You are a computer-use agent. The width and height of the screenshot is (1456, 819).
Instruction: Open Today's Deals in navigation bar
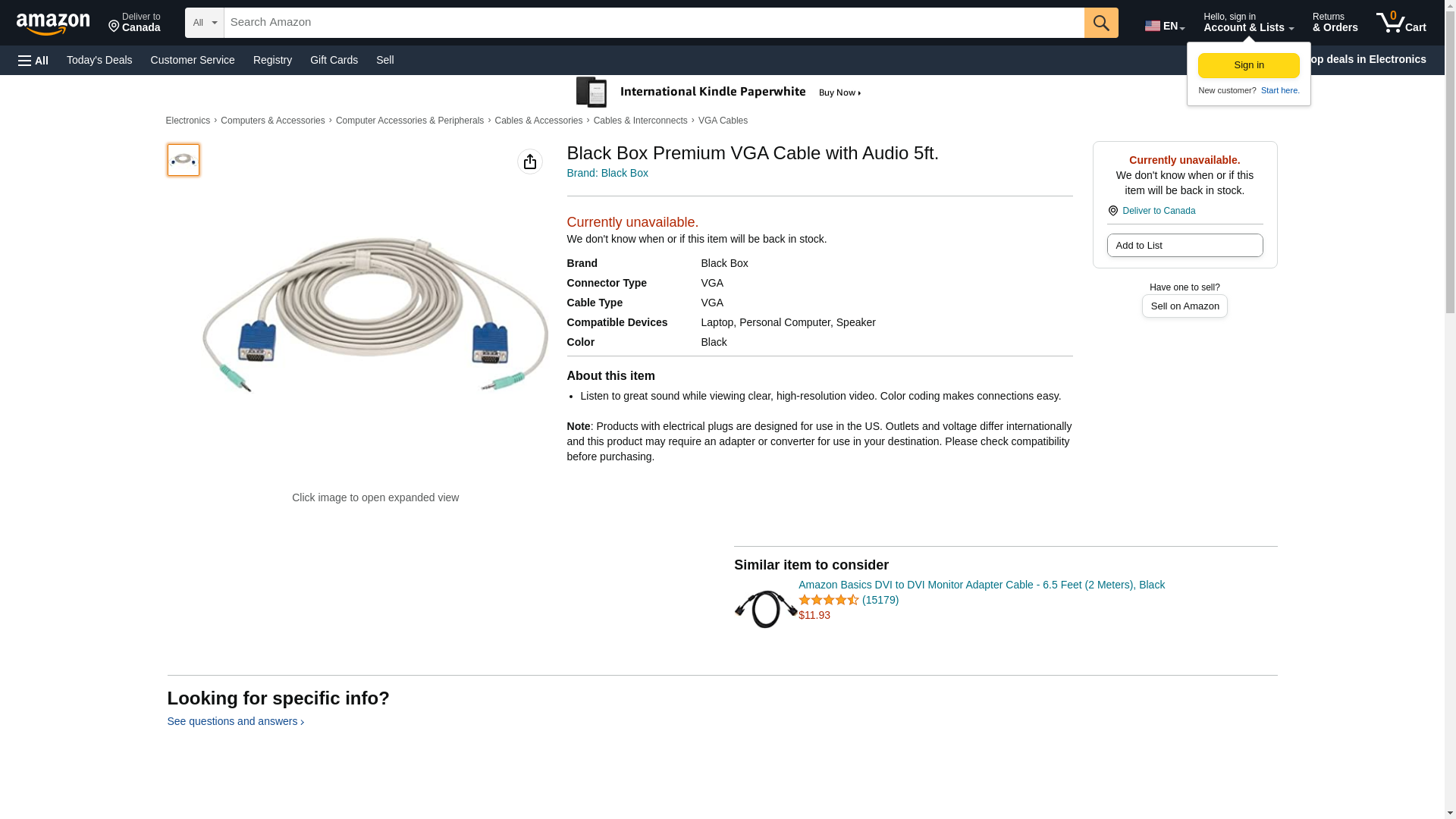click(99, 60)
